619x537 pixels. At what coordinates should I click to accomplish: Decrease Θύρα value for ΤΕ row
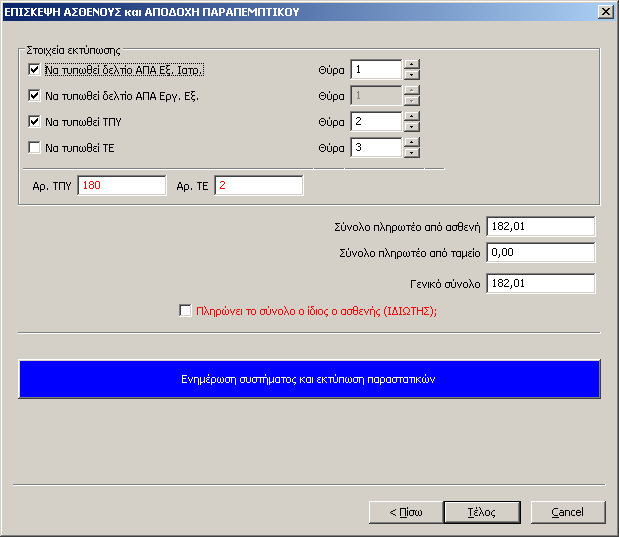411,153
